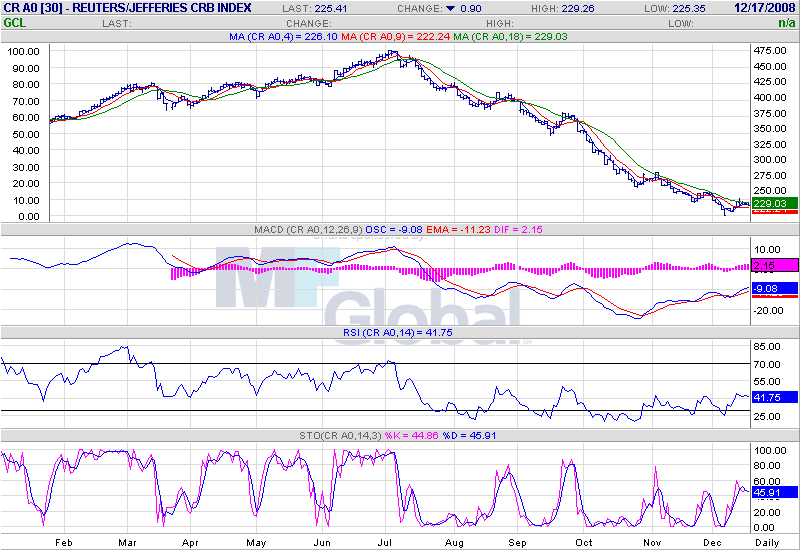Click the Mar month label on time axis
This screenshot has height=550, width=800.
pyautogui.click(x=127, y=542)
